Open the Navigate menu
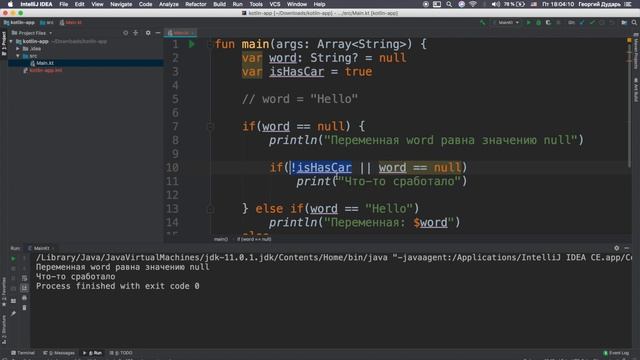Image resolution: width=640 pixels, height=360 pixels. 121,4
